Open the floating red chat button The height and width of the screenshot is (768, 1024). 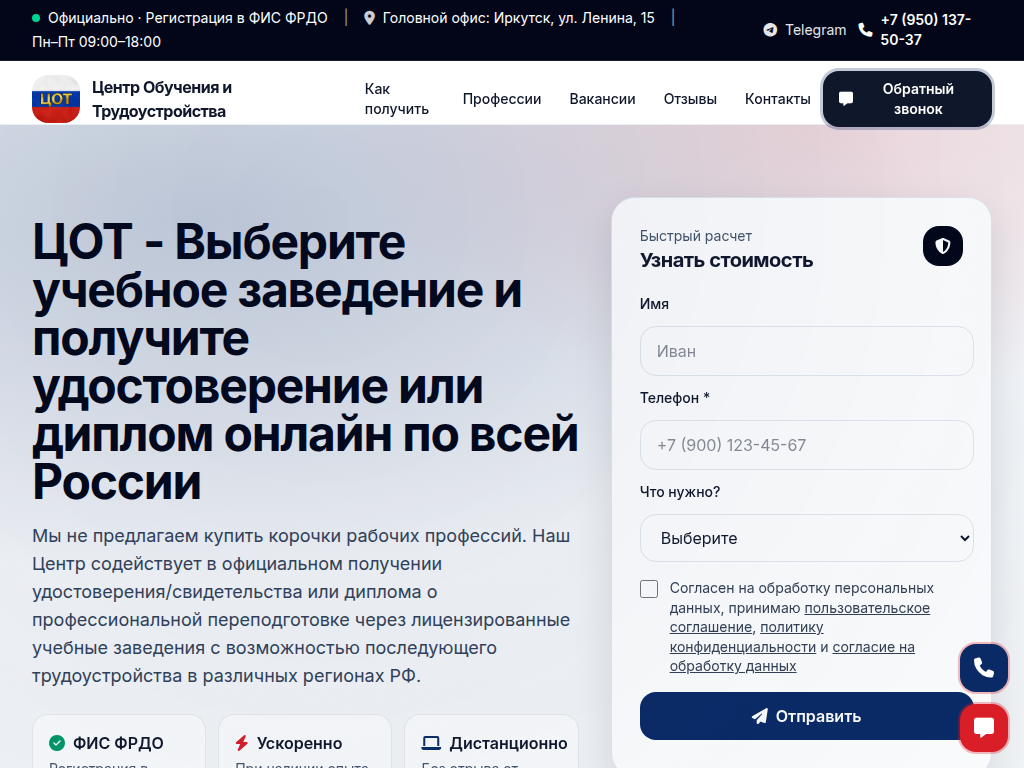(984, 728)
